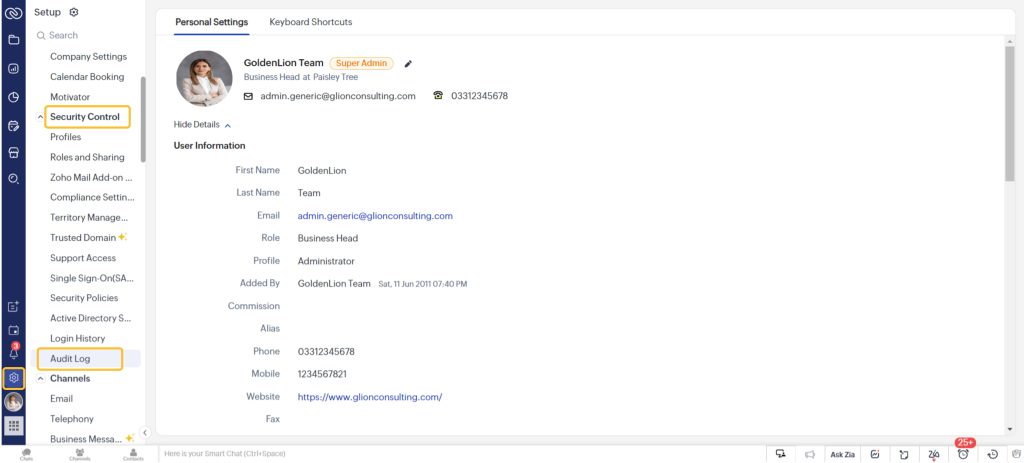1024x463 pixels.
Task: Open the apps grid icon in left rail
Action: 13,426
